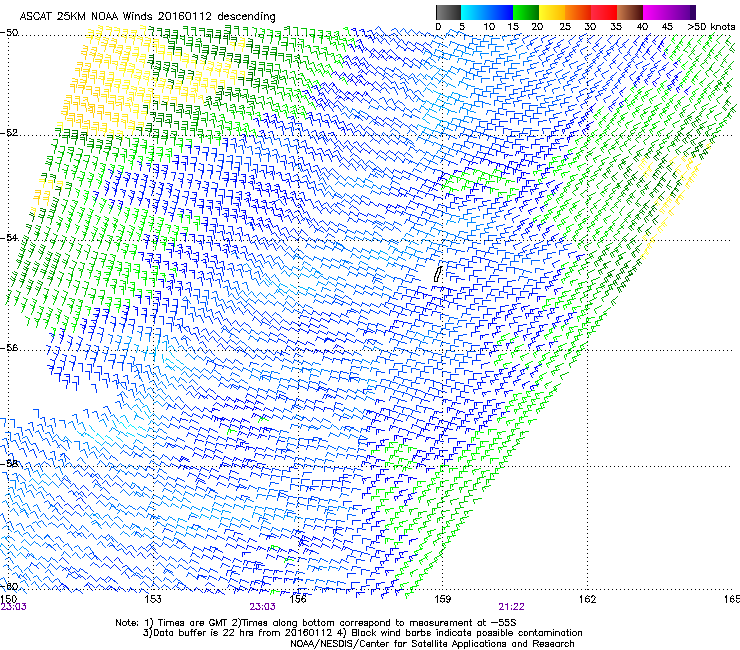Click the '40' label under the color bar
The height and width of the screenshot is (650, 740).
point(642,26)
